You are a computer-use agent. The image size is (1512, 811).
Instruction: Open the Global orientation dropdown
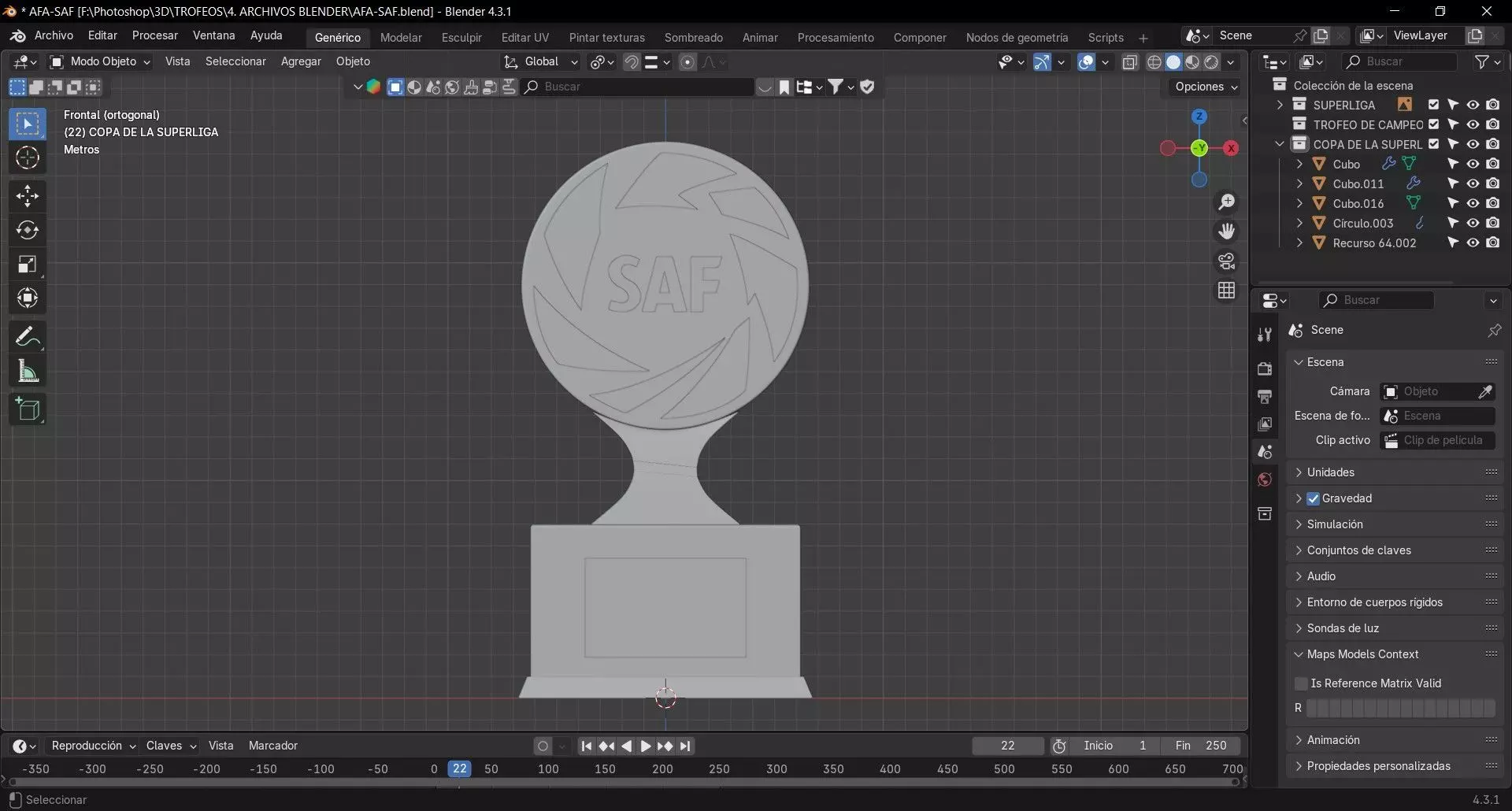(540, 61)
